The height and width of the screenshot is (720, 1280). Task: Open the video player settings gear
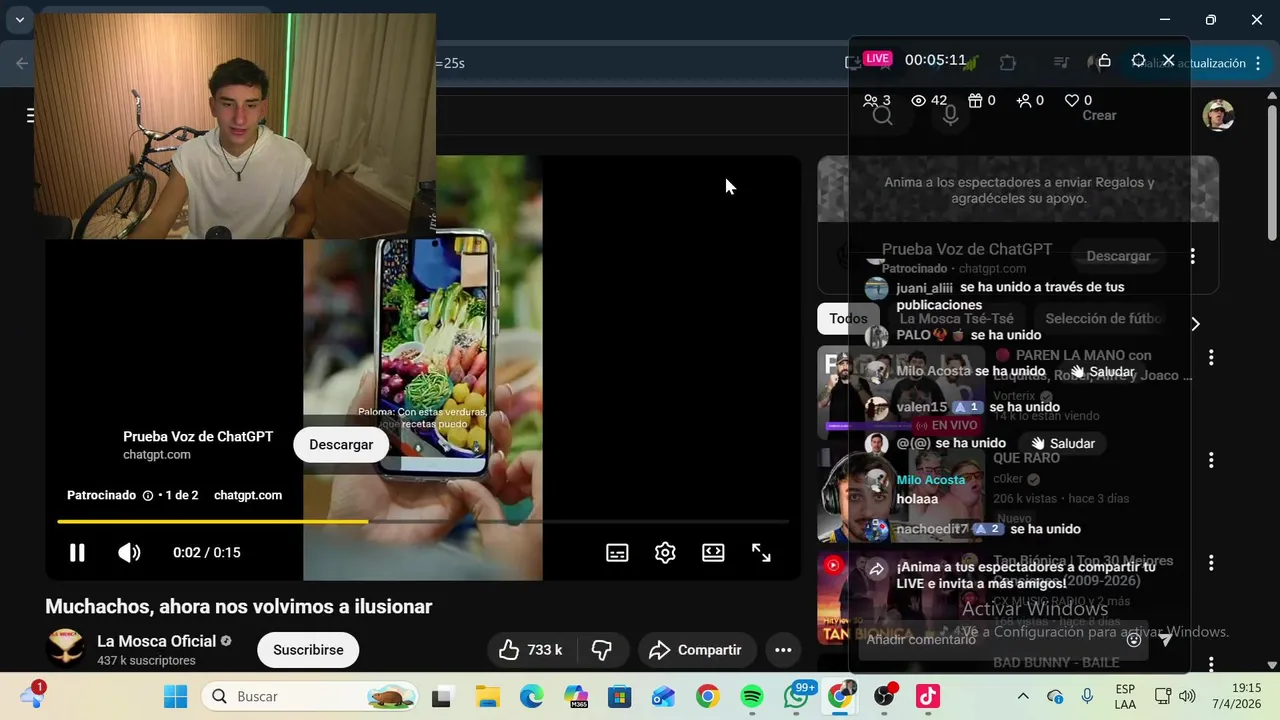pos(665,552)
